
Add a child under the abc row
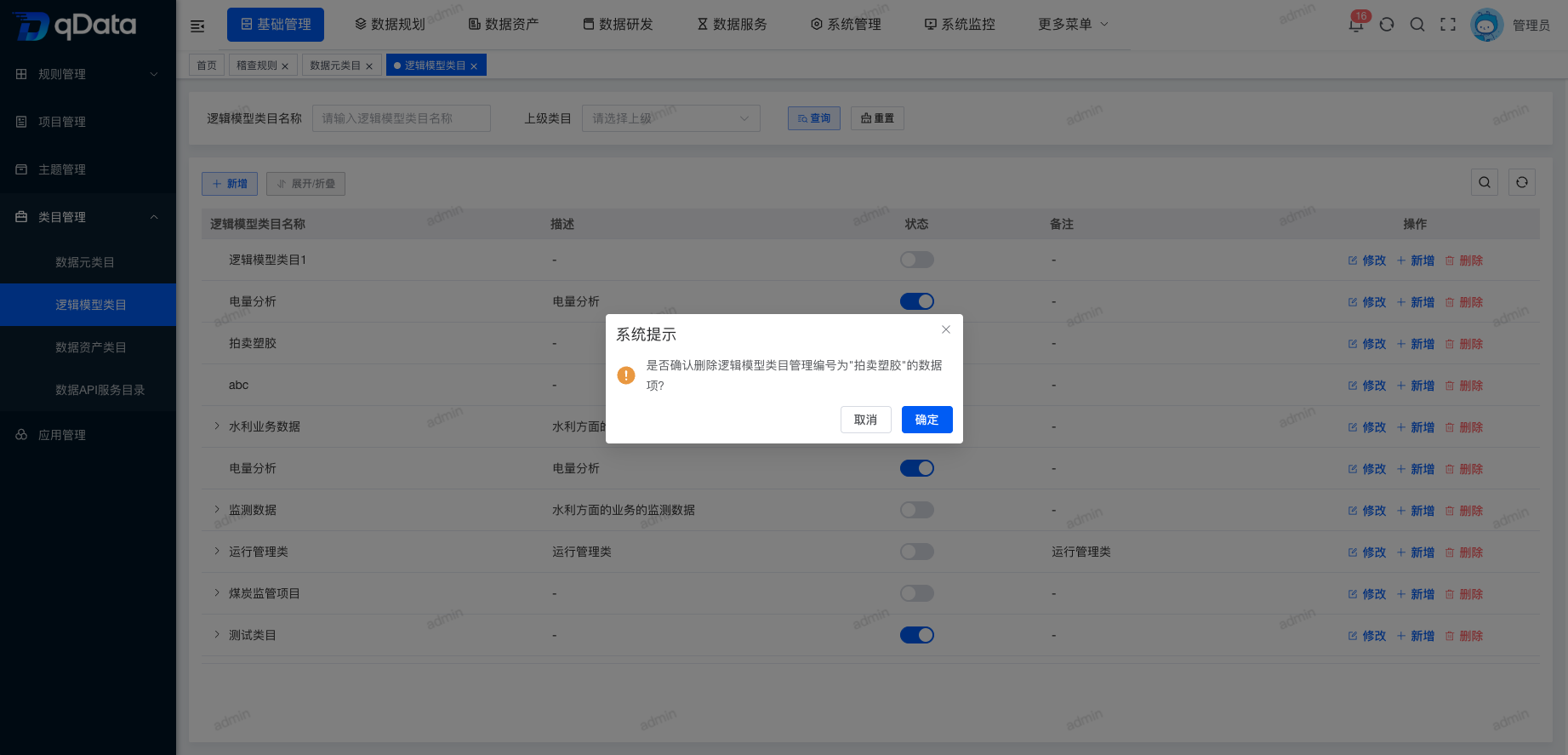pyautogui.click(x=1416, y=386)
